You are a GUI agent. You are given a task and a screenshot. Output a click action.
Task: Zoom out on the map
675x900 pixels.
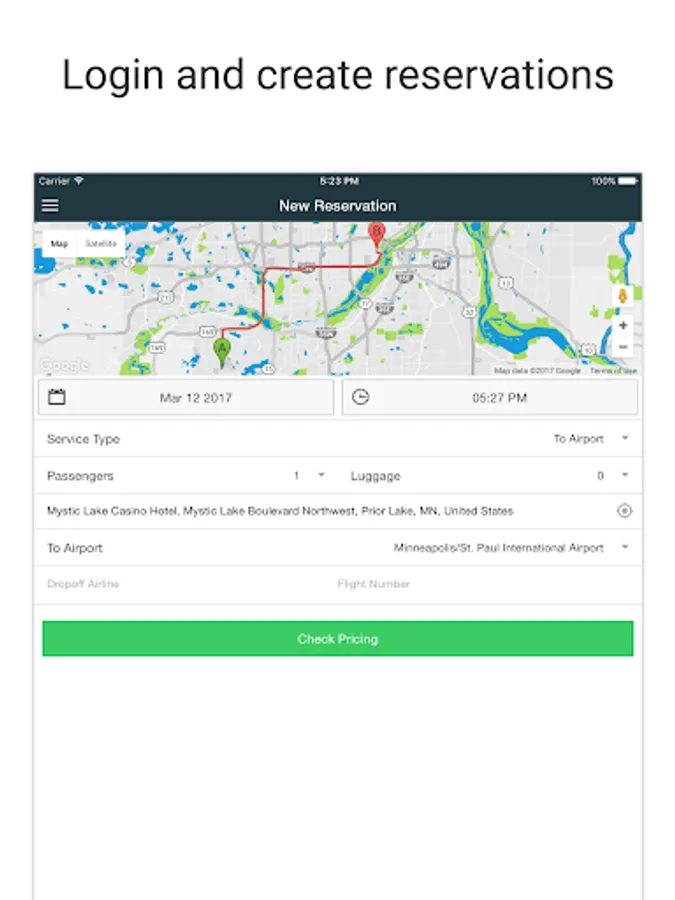pyautogui.click(x=623, y=347)
